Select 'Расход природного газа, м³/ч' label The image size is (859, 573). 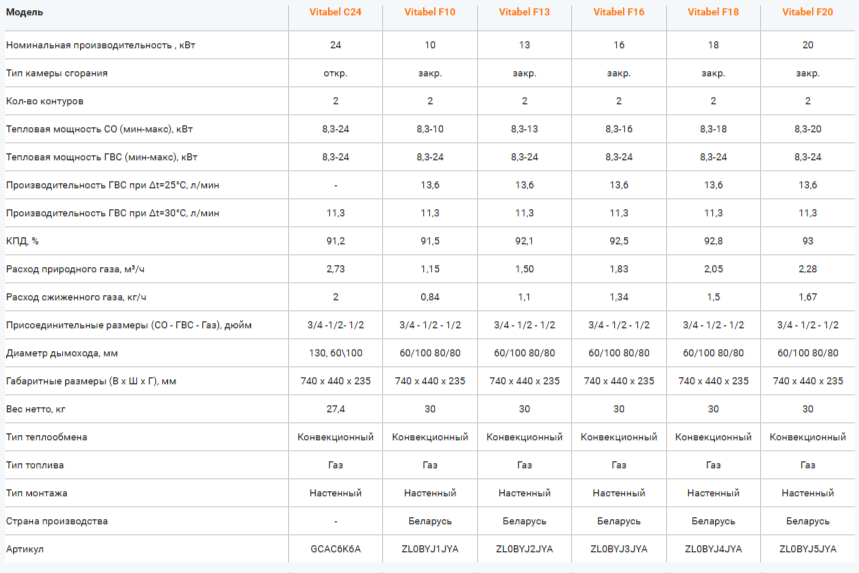click(75, 269)
